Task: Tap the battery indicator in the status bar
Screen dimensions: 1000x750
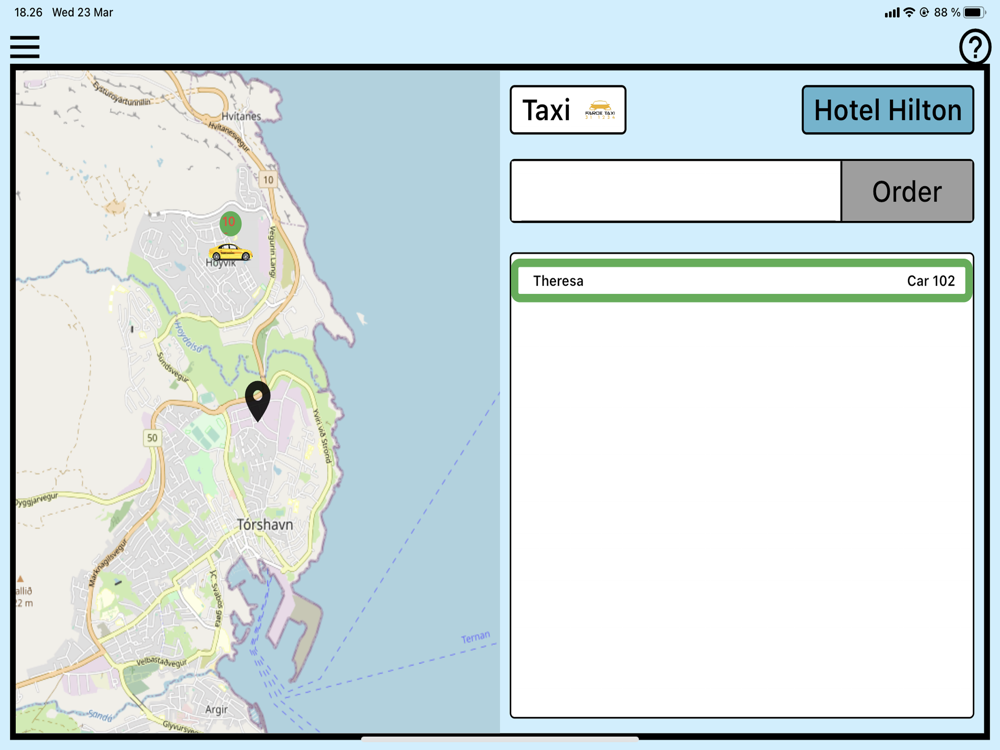Action: (974, 12)
